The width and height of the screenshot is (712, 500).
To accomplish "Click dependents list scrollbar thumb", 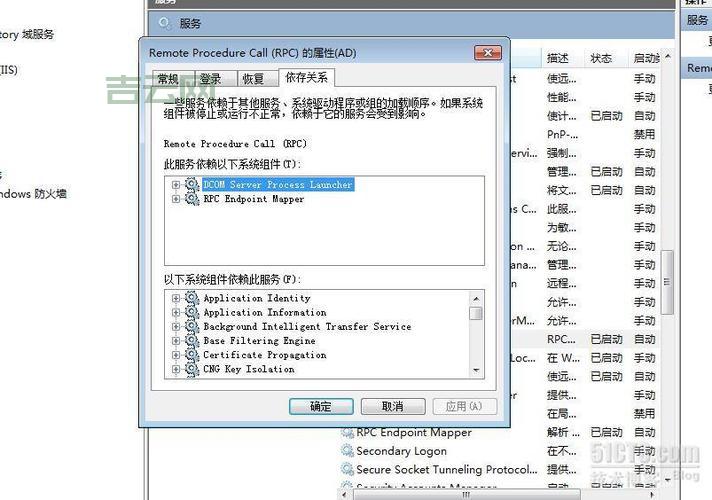I will pyautogui.click(x=476, y=313).
